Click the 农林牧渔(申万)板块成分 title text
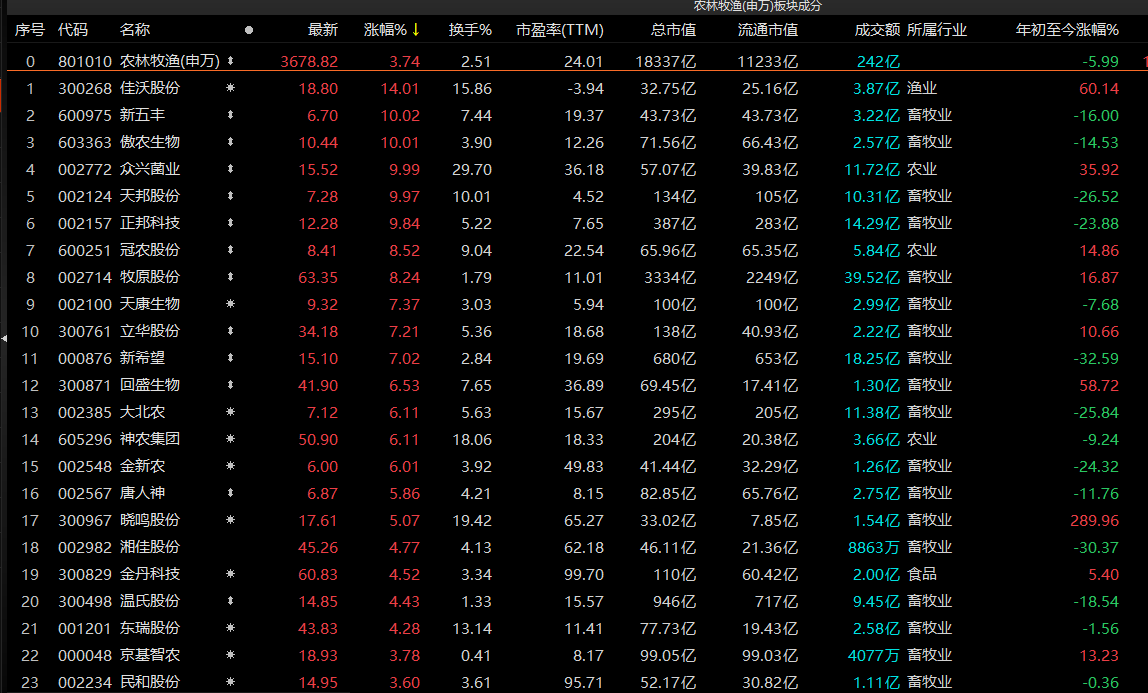 (x=758, y=6)
